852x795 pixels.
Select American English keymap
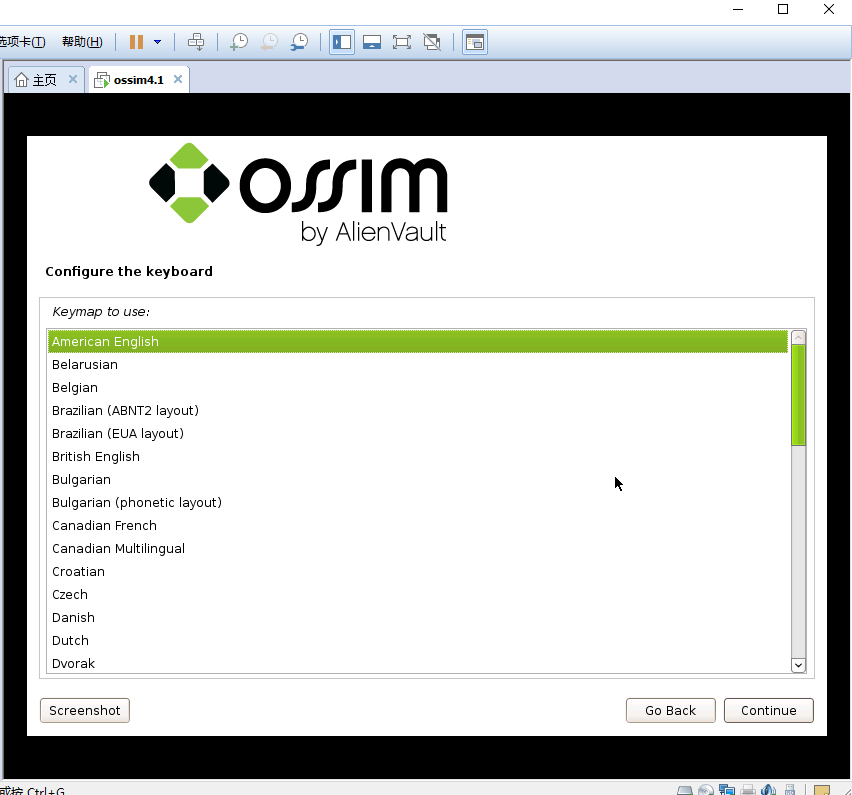click(x=417, y=341)
